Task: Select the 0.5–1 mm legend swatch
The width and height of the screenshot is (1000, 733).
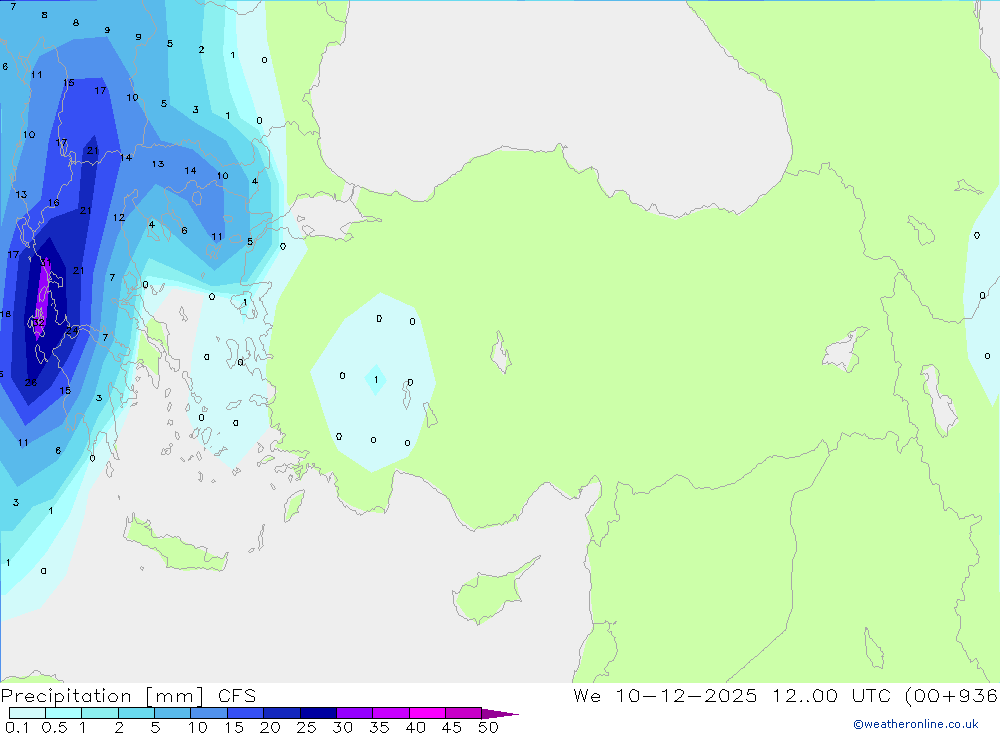Action: (x=63, y=713)
